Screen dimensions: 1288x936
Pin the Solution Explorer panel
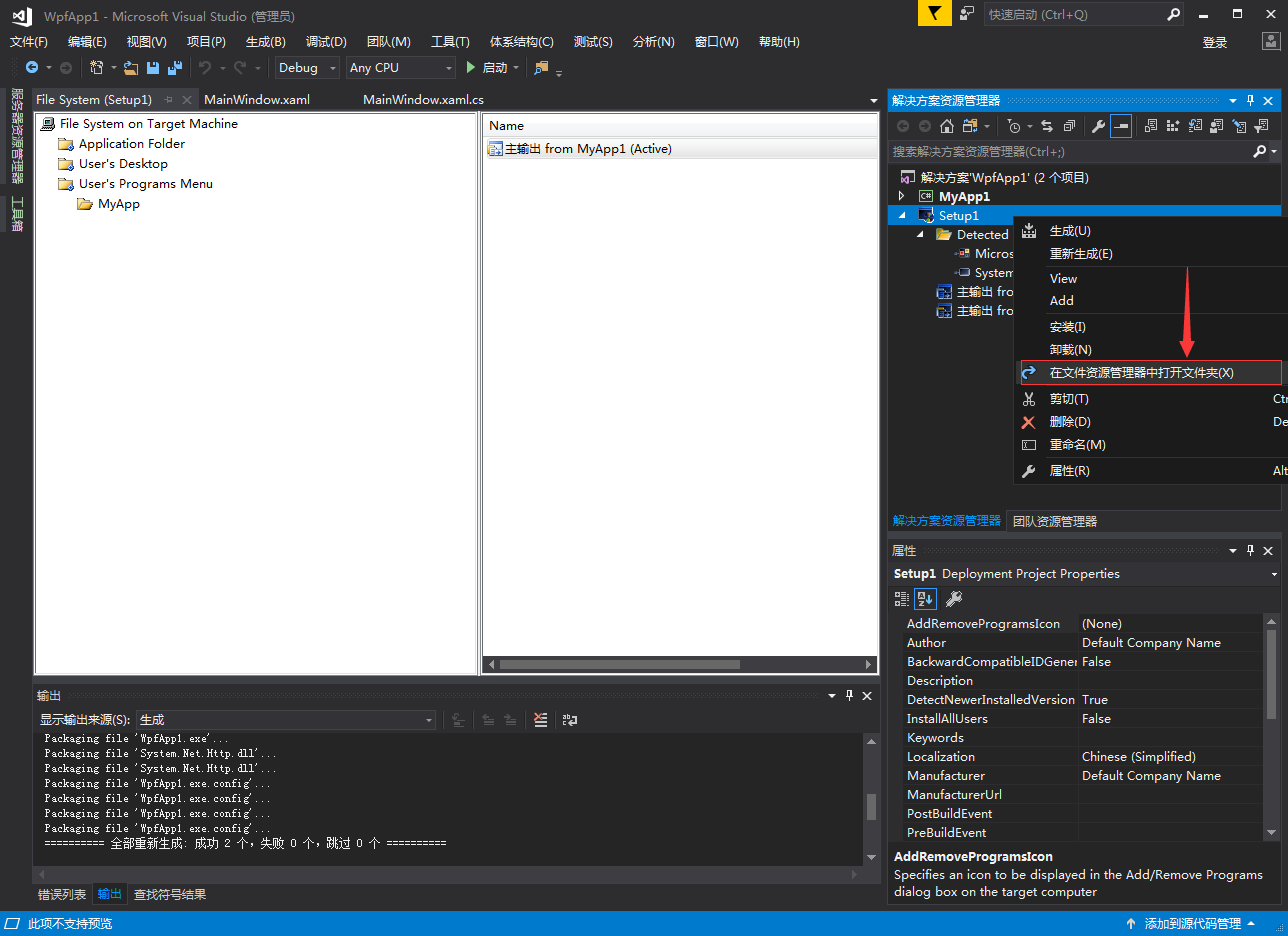pos(1249,100)
